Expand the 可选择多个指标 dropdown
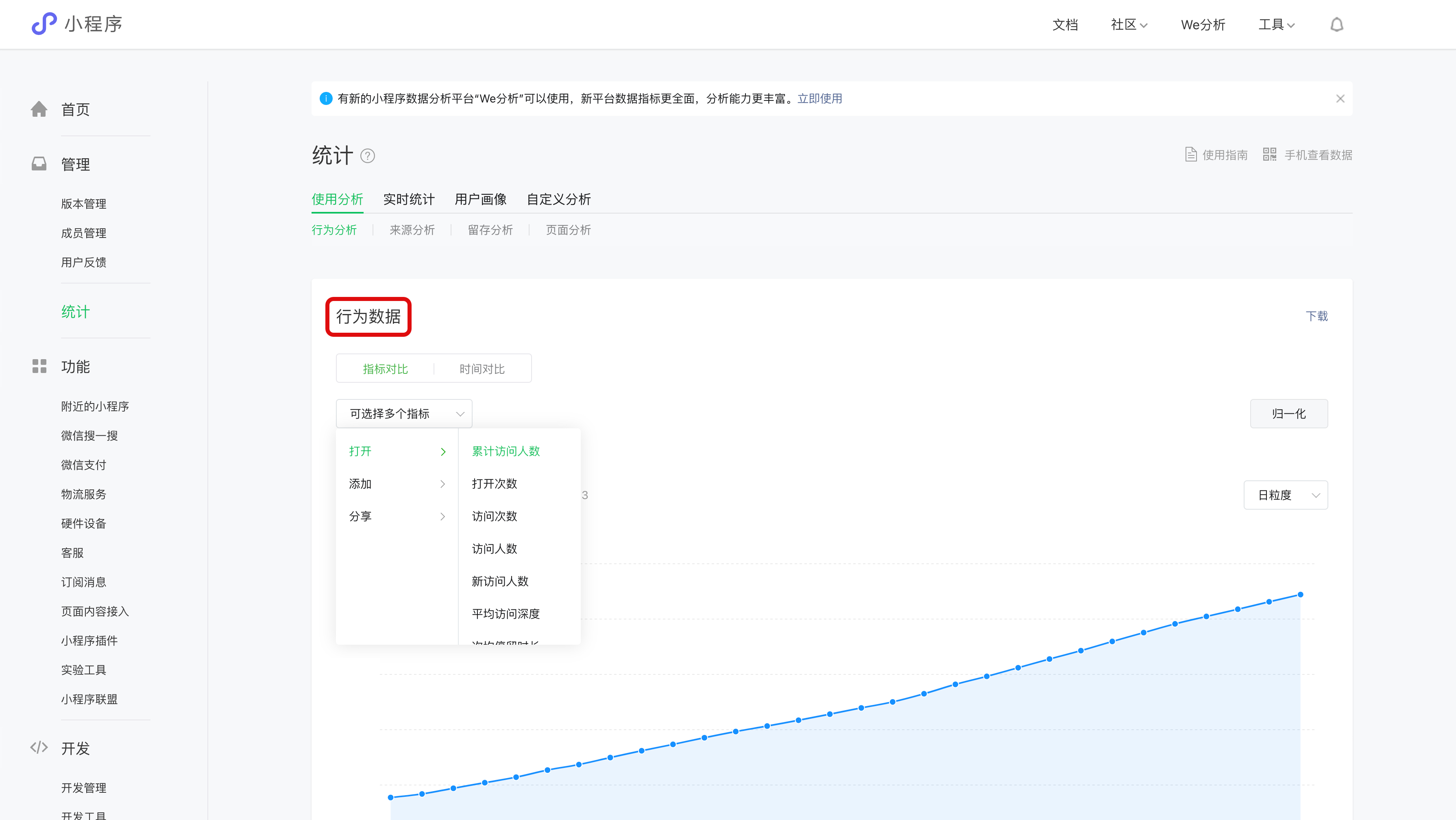This screenshot has height=820, width=1456. [x=403, y=414]
